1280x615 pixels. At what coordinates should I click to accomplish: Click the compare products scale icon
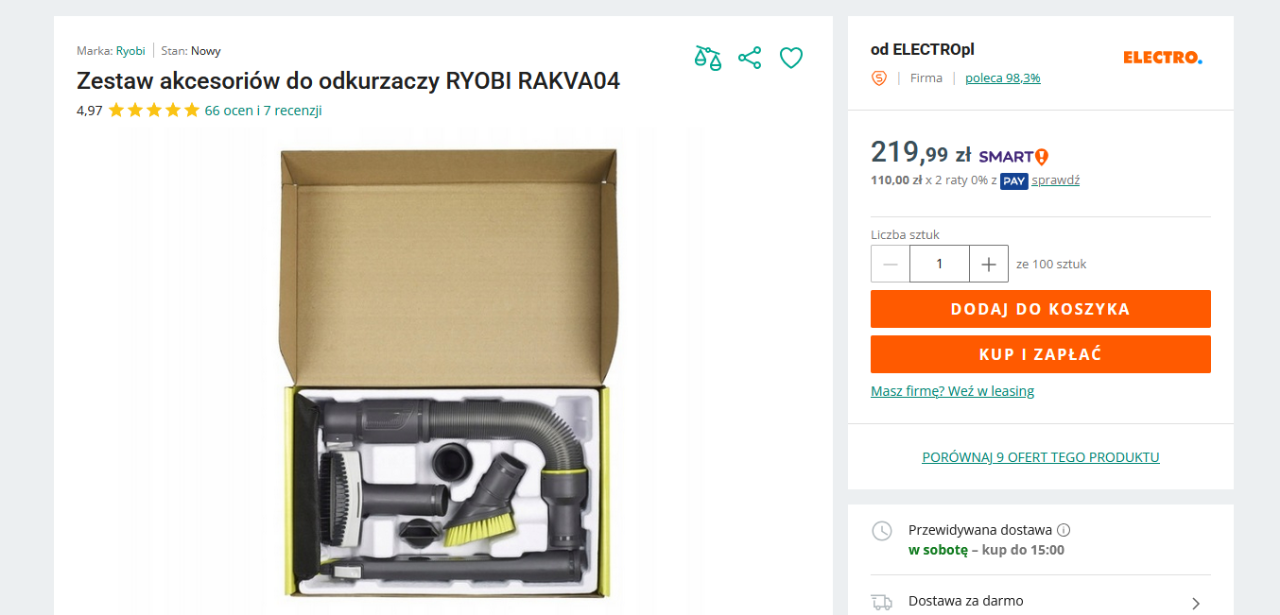pos(708,58)
